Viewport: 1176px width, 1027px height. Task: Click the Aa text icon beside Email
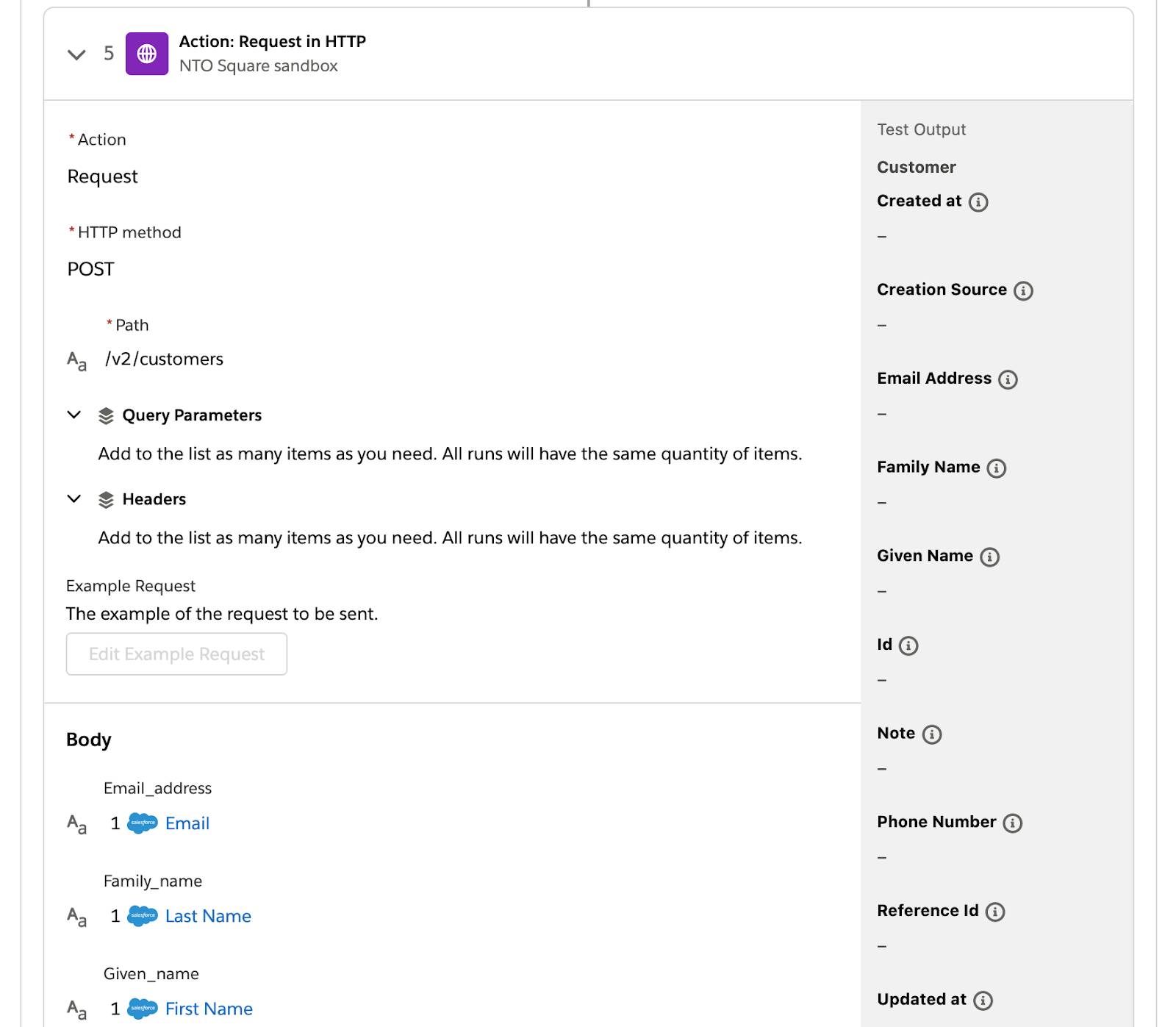(x=77, y=824)
